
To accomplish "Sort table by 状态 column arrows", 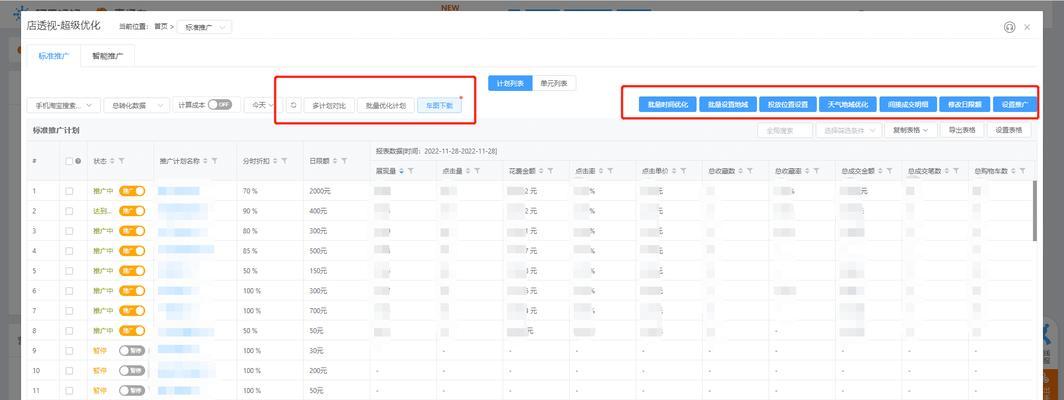I will point(113,161).
